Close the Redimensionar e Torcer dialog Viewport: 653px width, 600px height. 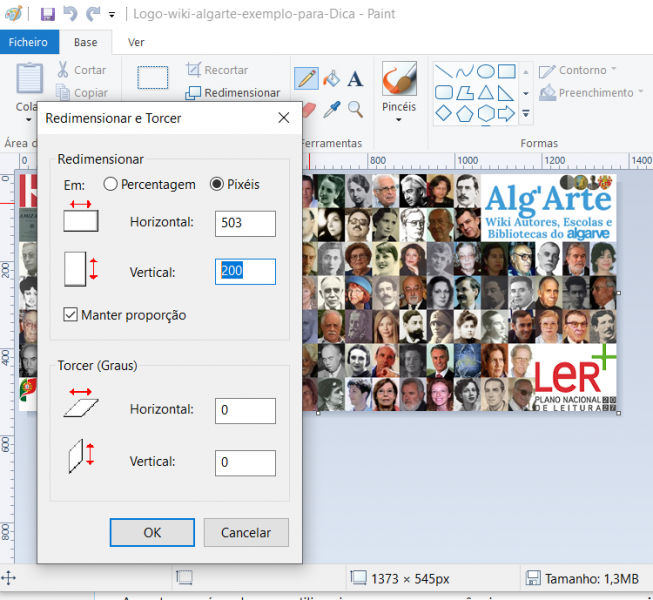284,118
